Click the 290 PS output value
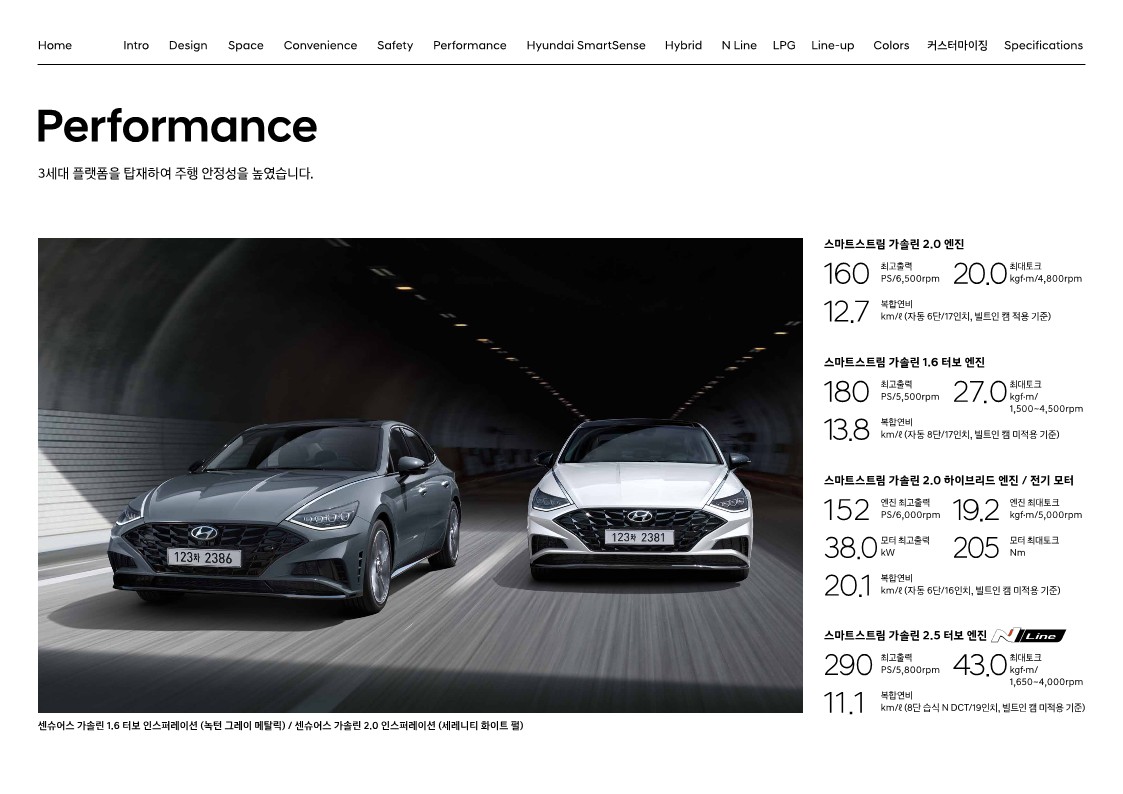 pyautogui.click(x=848, y=665)
